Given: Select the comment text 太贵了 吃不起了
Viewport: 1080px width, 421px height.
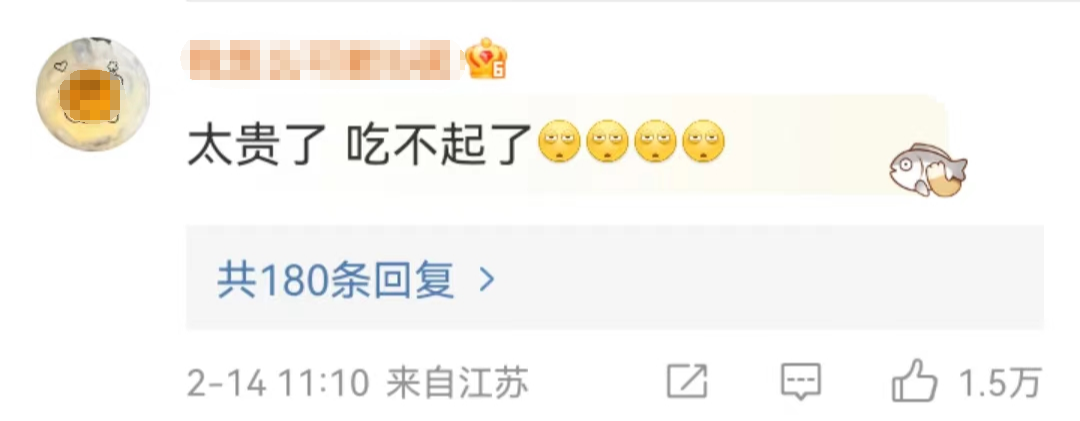Looking at the screenshot, I should (x=362, y=143).
